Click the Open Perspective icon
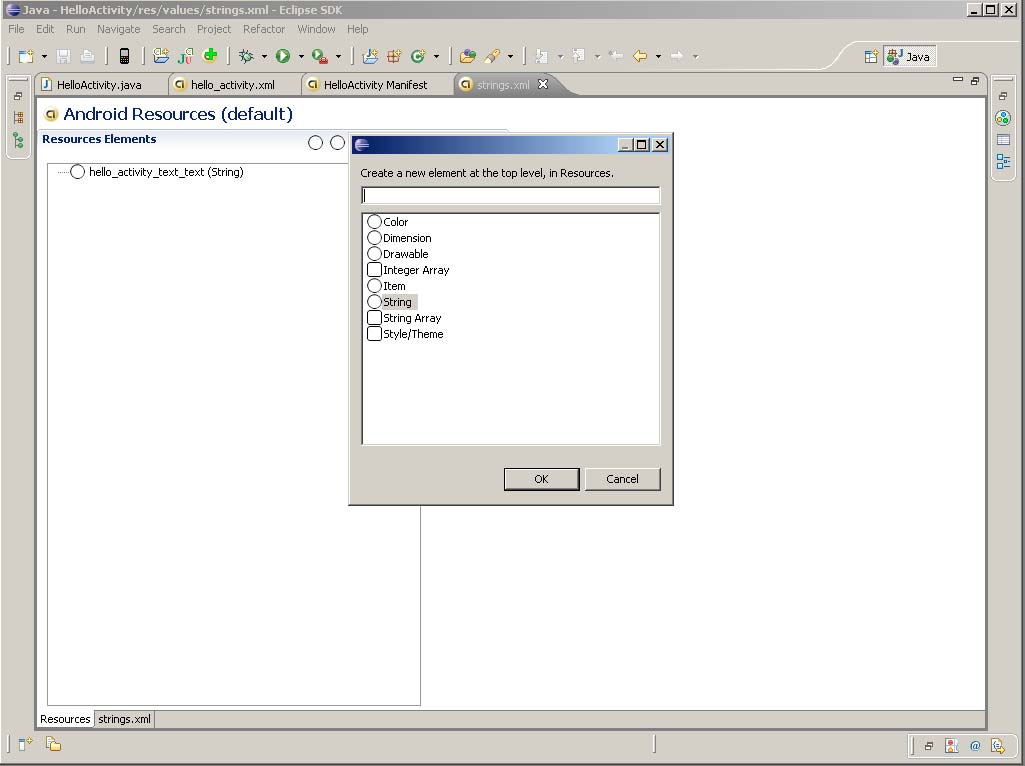Viewport: 1025px width, 766px height. pyautogui.click(x=871, y=57)
